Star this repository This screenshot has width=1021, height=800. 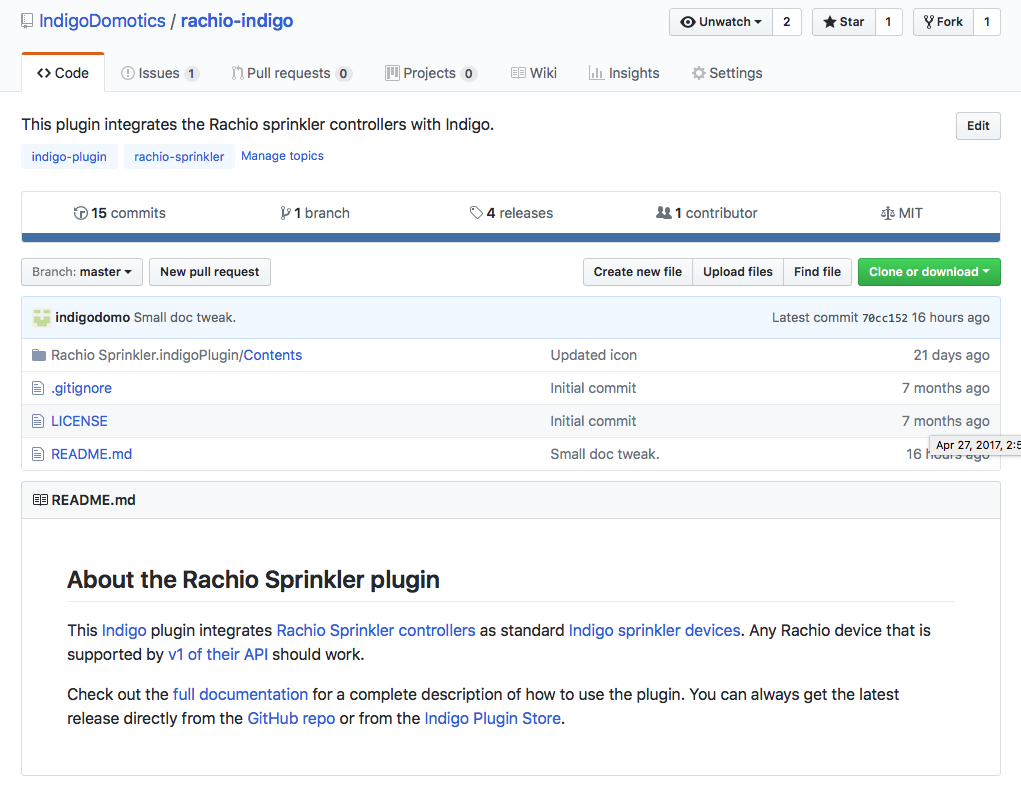tap(844, 22)
